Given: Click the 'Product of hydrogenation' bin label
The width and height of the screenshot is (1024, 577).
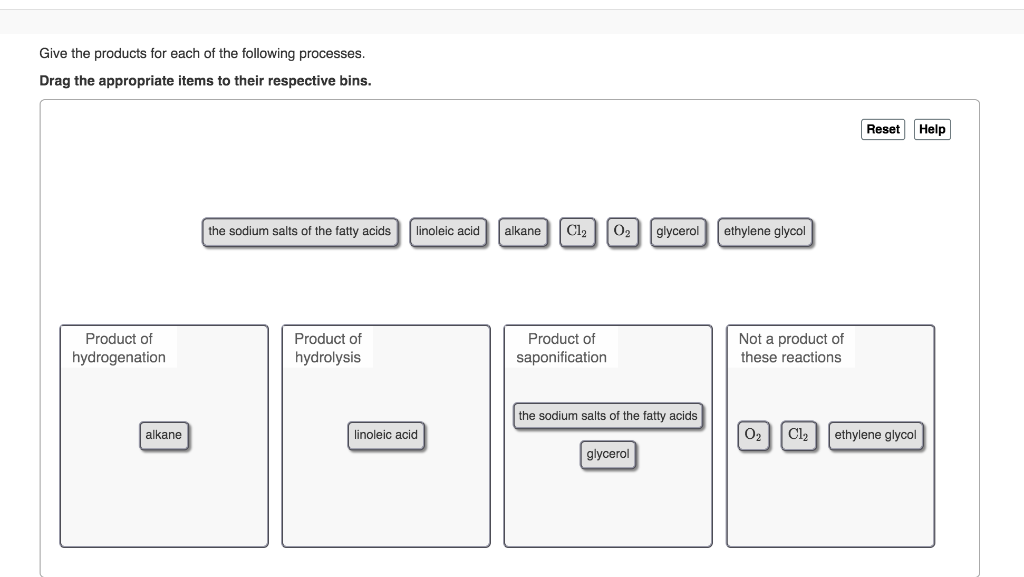Looking at the screenshot, I should [x=119, y=348].
